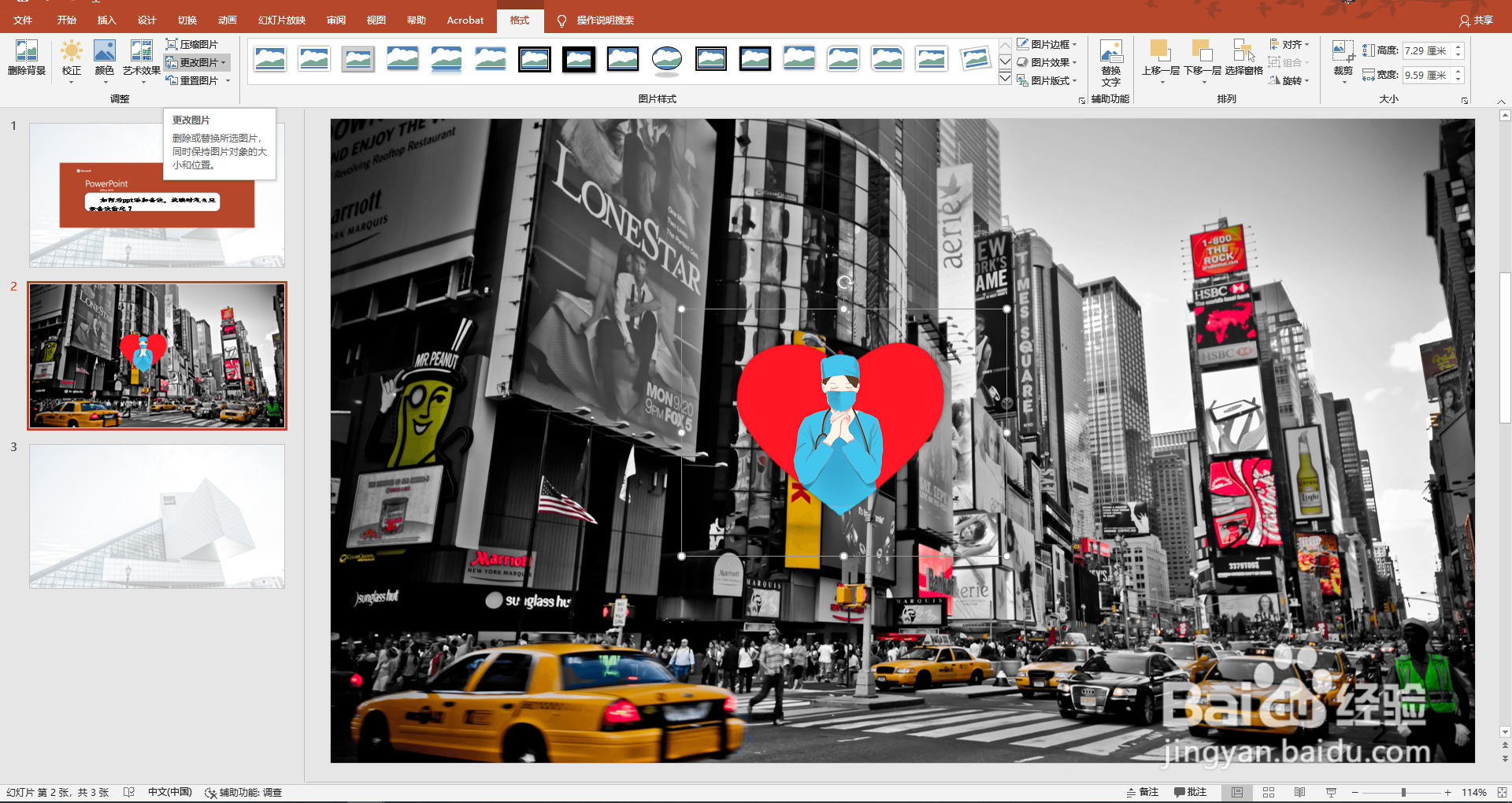Collapse the ribbon with the chevron

(x=1501, y=101)
